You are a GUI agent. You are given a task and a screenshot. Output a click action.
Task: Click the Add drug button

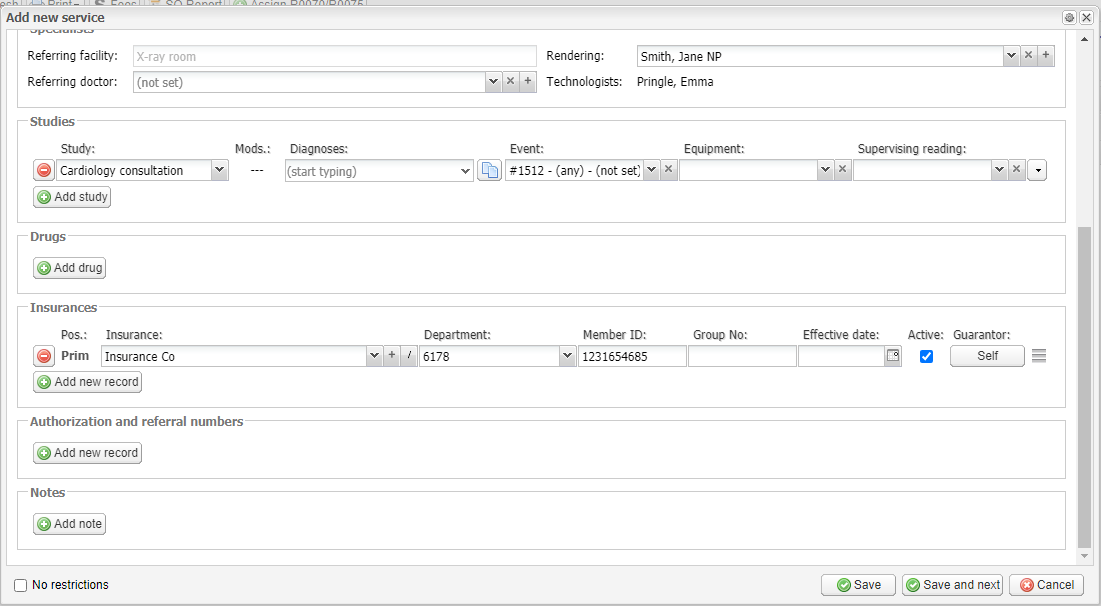pyautogui.click(x=70, y=268)
